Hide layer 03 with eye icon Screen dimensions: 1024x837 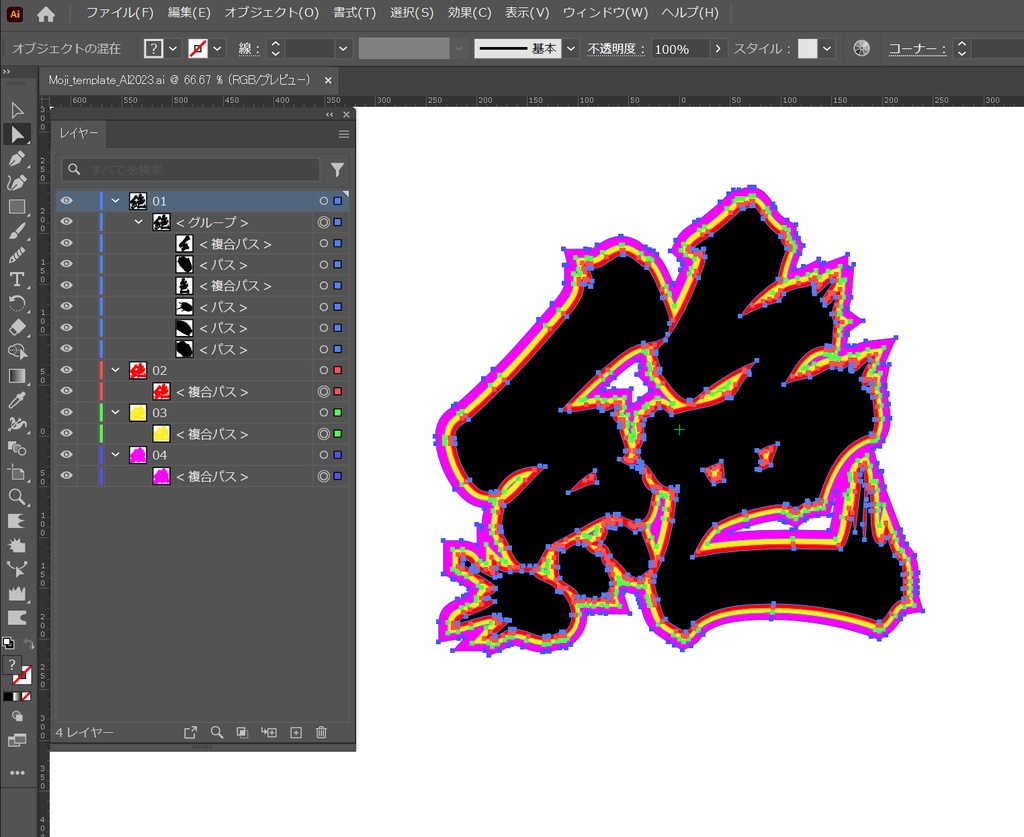click(x=67, y=412)
